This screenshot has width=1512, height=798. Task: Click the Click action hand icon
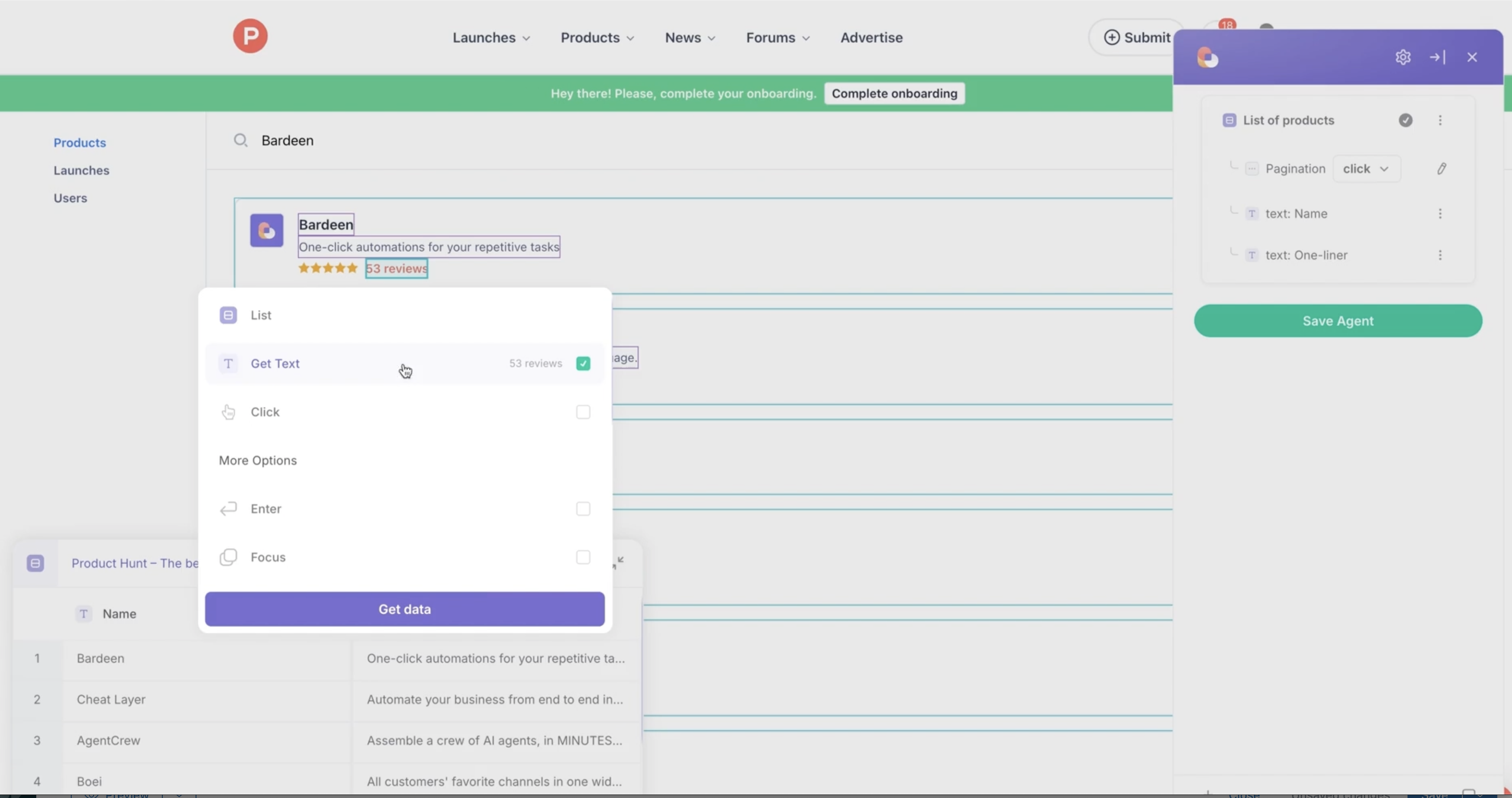(228, 412)
